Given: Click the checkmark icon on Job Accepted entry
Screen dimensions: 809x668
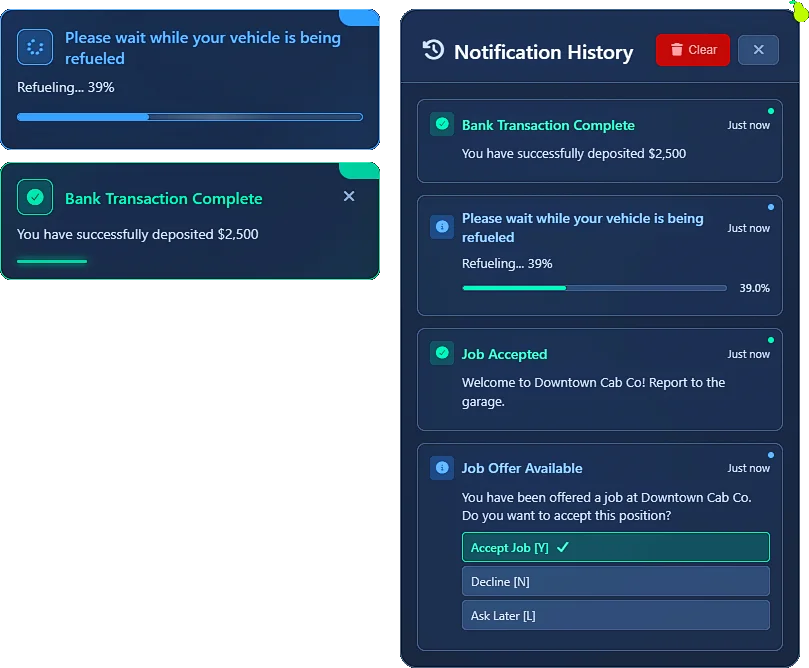Looking at the screenshot, I should click(441, 353).
